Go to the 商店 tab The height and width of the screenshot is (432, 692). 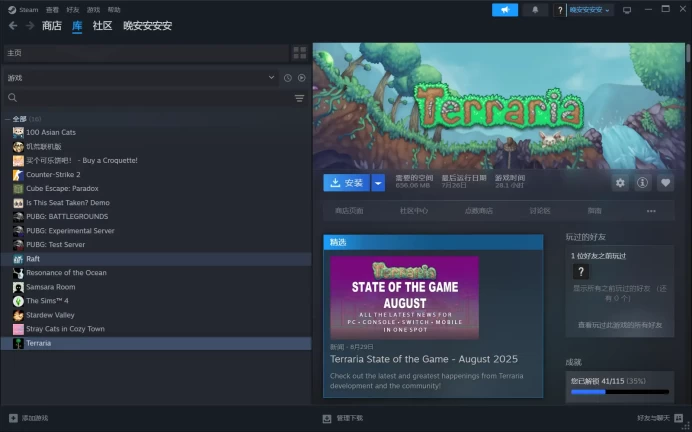(x=52, y=26)
